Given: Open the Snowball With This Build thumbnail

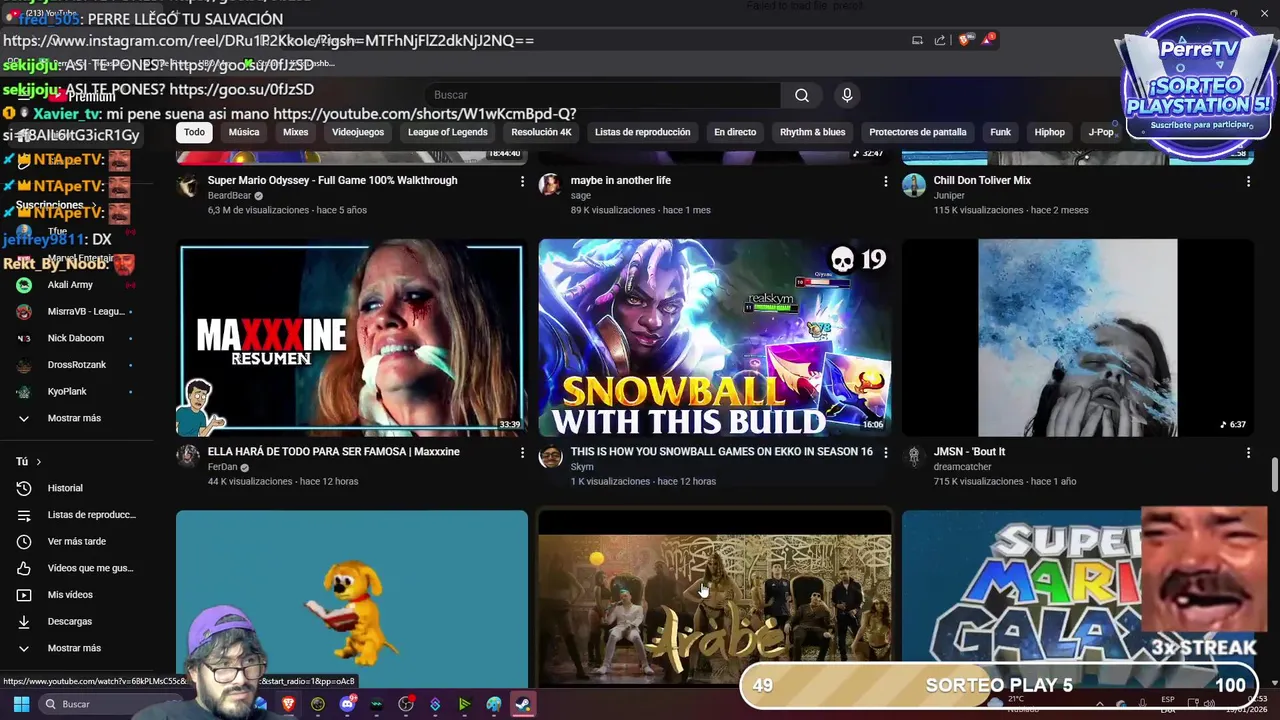Looking at the screenshot, I should [714, 338].
